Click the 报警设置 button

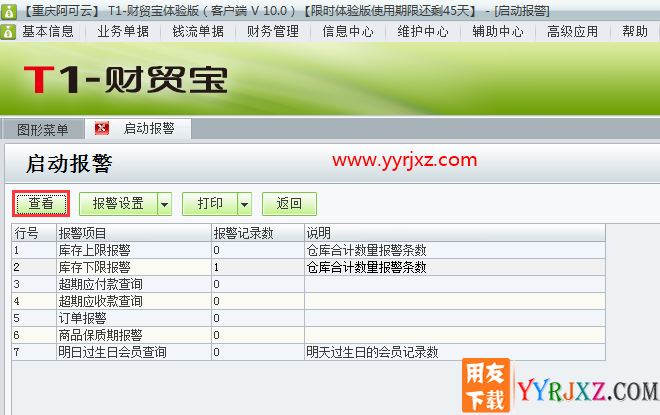[118, 204]
